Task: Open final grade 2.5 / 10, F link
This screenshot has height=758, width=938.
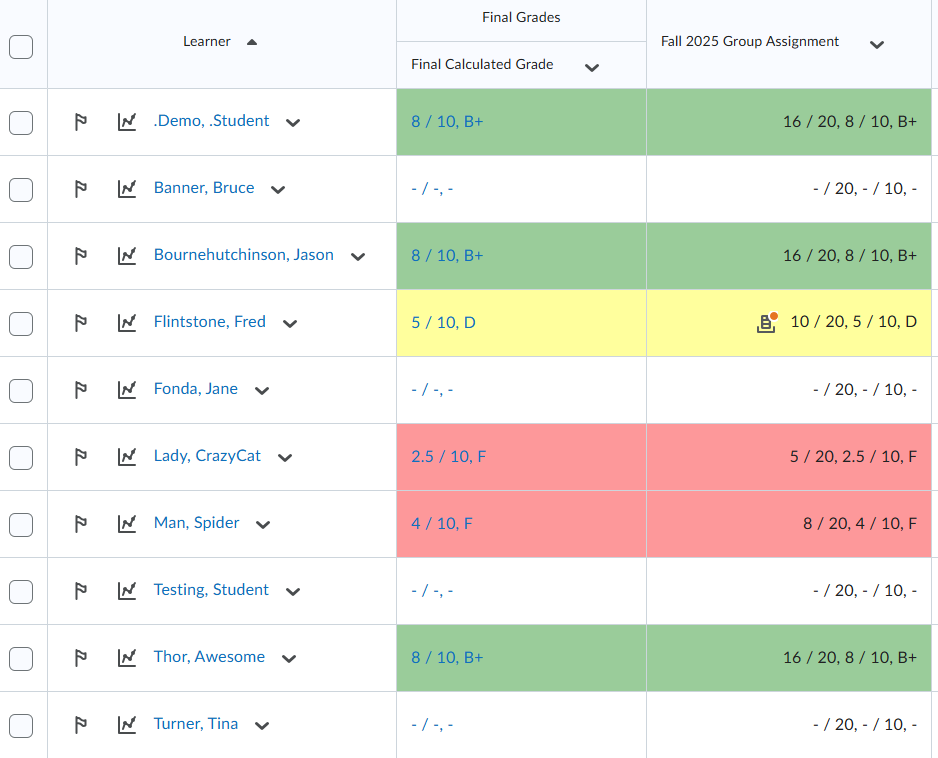Action: (448, 457)
